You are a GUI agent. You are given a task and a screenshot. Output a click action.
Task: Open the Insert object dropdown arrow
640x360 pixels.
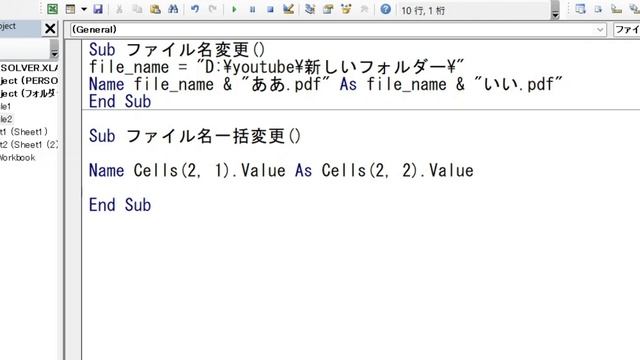(84, 9)
